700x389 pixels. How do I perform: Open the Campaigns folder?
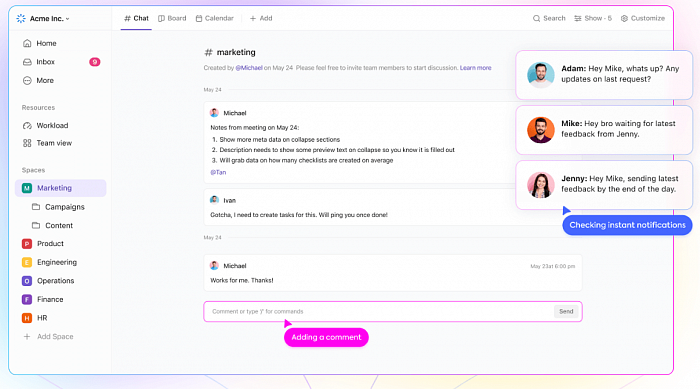(65, 207)
